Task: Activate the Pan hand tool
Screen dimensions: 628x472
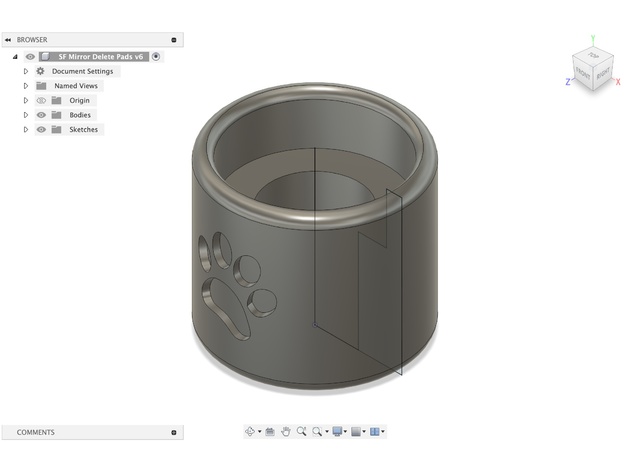Action: pos(285,431)
